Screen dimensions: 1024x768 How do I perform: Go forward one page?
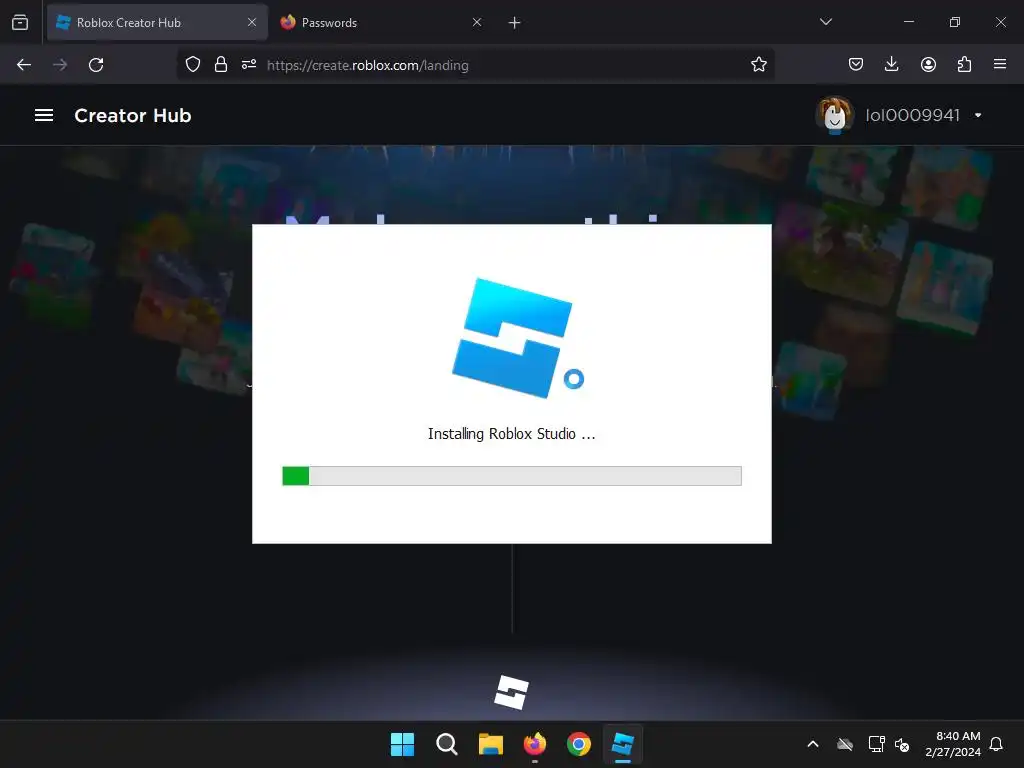(x=60, y=65)
